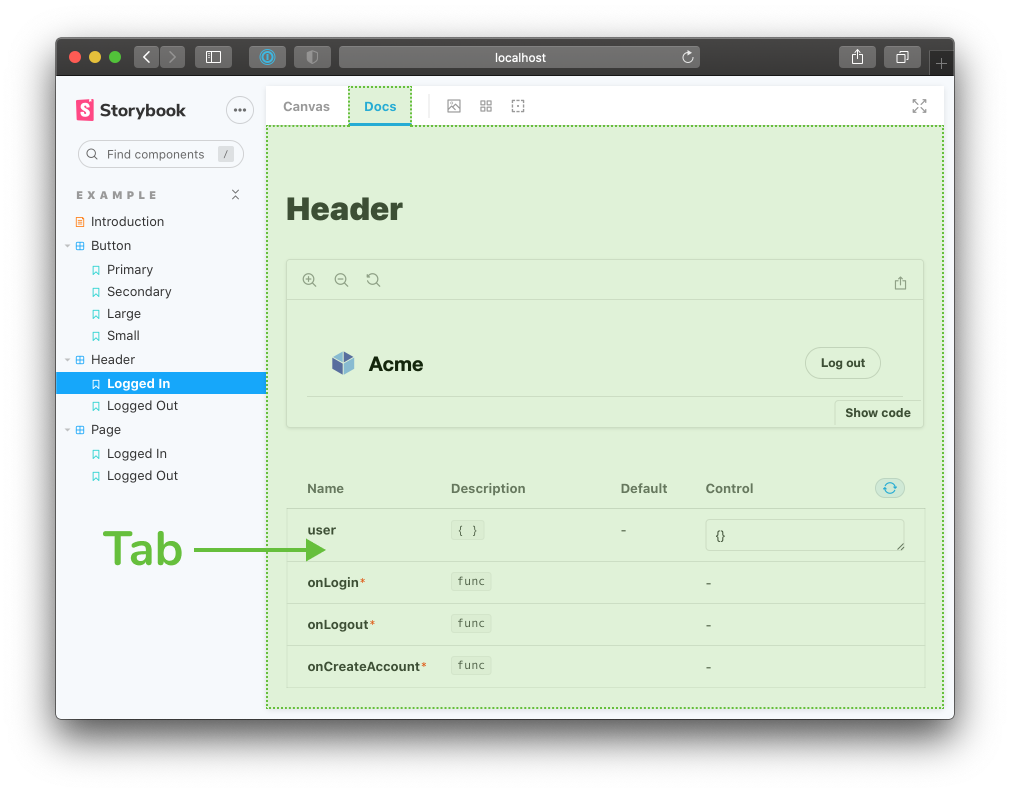This screenshot has width=1010, height=793.
Task: Reload the page with the refresh arrow
Action: [688, 57]
